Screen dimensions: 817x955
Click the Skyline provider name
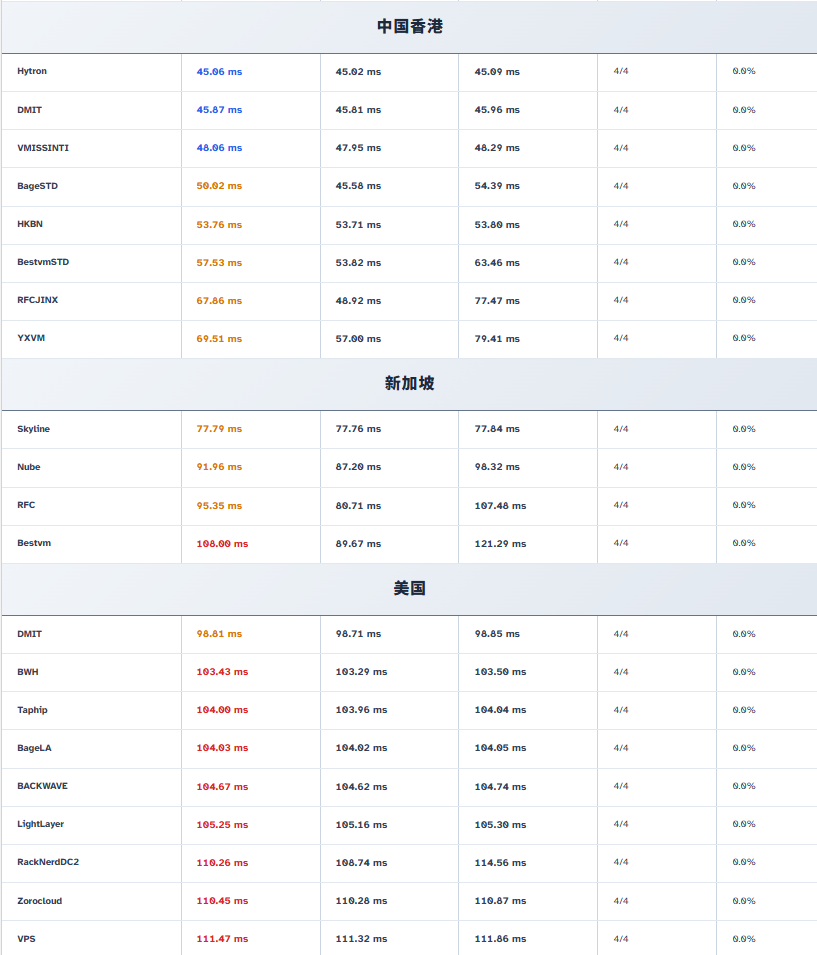click(33, 429)
